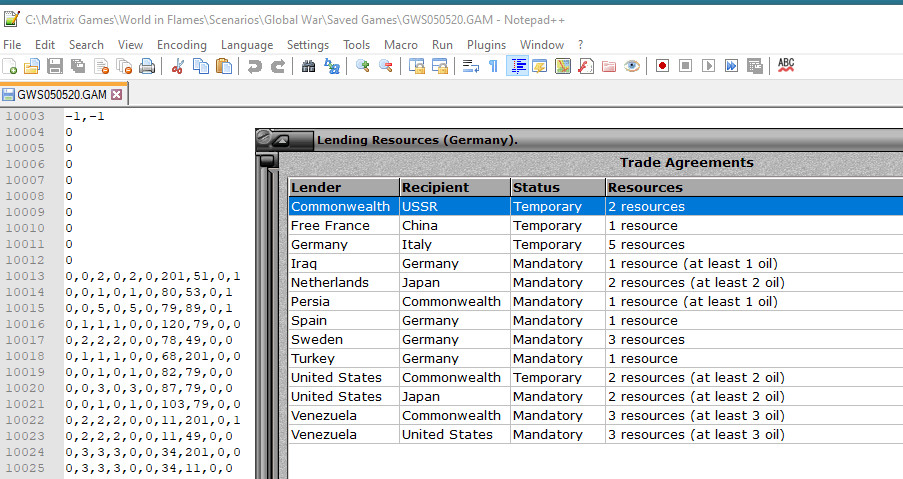Viewport: 903px width, 479px height.
Task: Open the File menu
Action: 12,45
